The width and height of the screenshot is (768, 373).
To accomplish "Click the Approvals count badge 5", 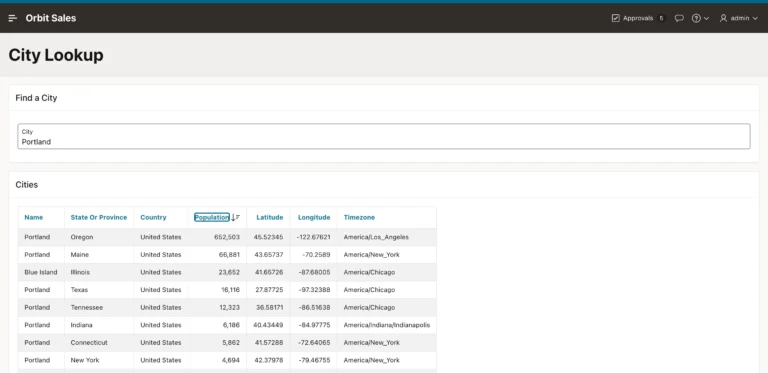I will pos(661,18).
